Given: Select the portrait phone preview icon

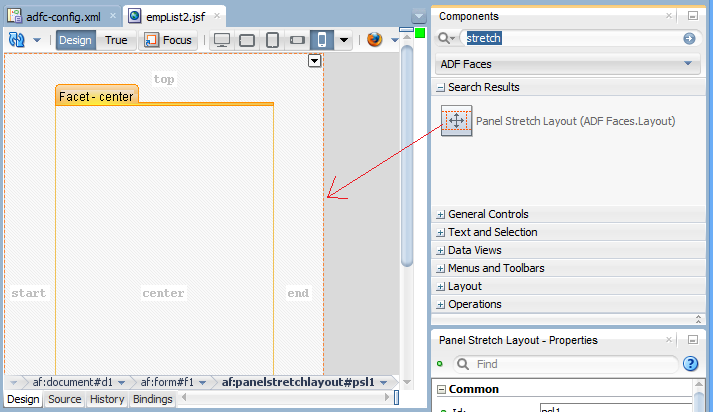Looking at the screenshot, I should pos(321,40).
